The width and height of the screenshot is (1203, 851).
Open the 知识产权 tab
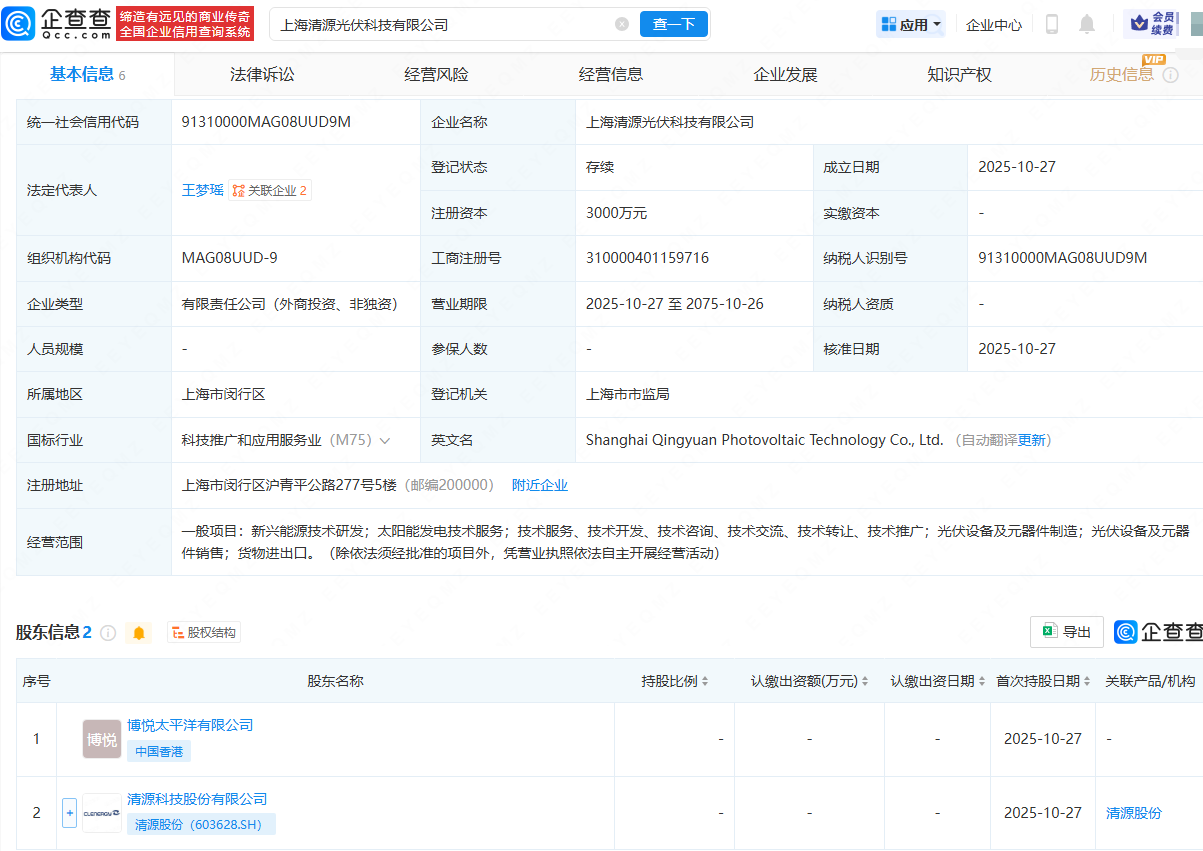tap(957, 73)
